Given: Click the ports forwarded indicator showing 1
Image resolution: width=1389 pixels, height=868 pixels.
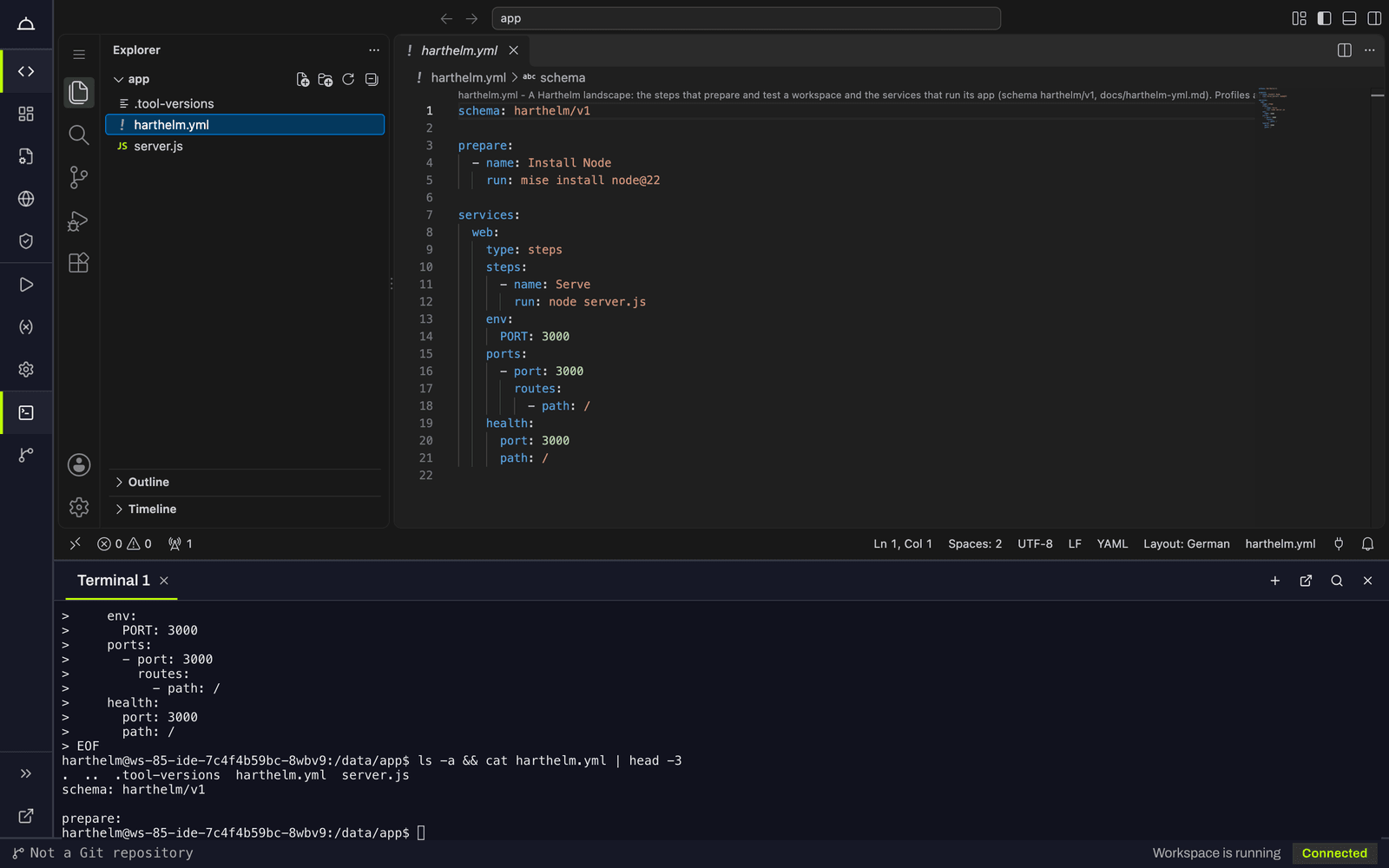Looking at the screenshot, I should pyautogui.click(x=181, y=544).
